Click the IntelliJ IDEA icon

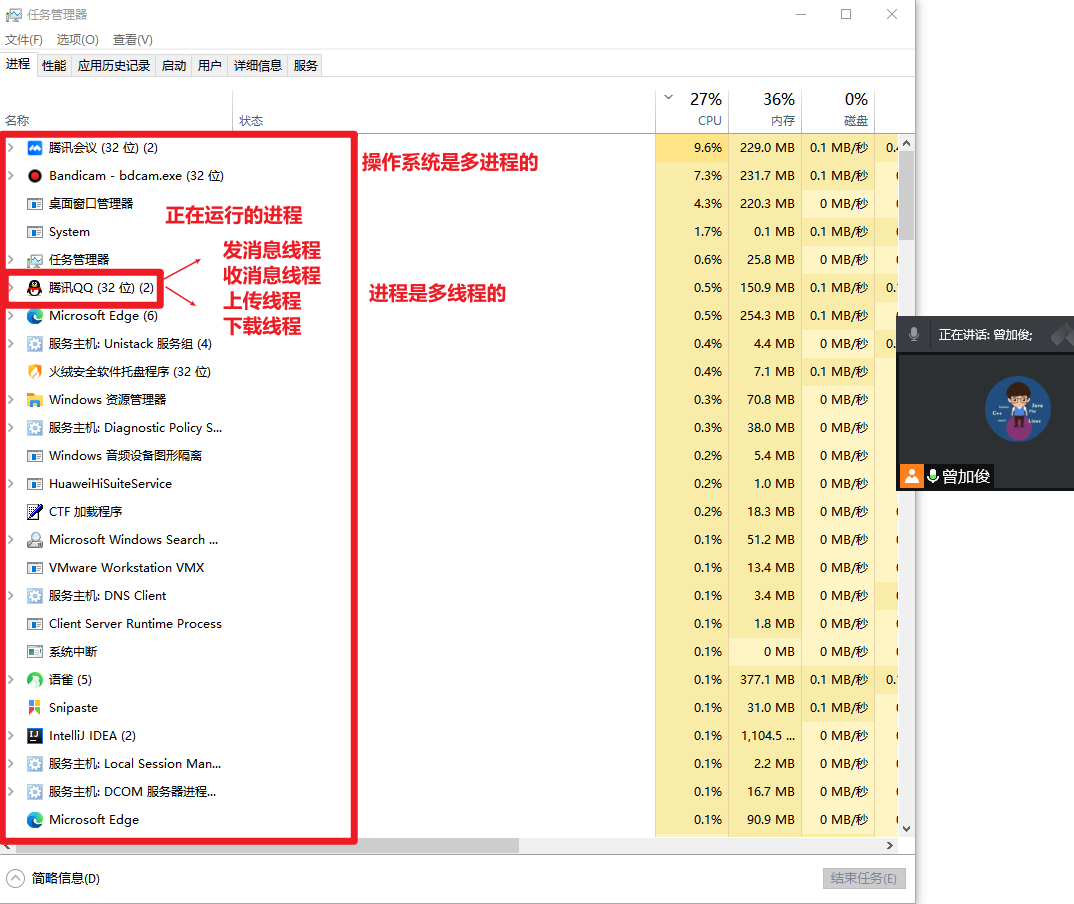[x=34, y=736]
